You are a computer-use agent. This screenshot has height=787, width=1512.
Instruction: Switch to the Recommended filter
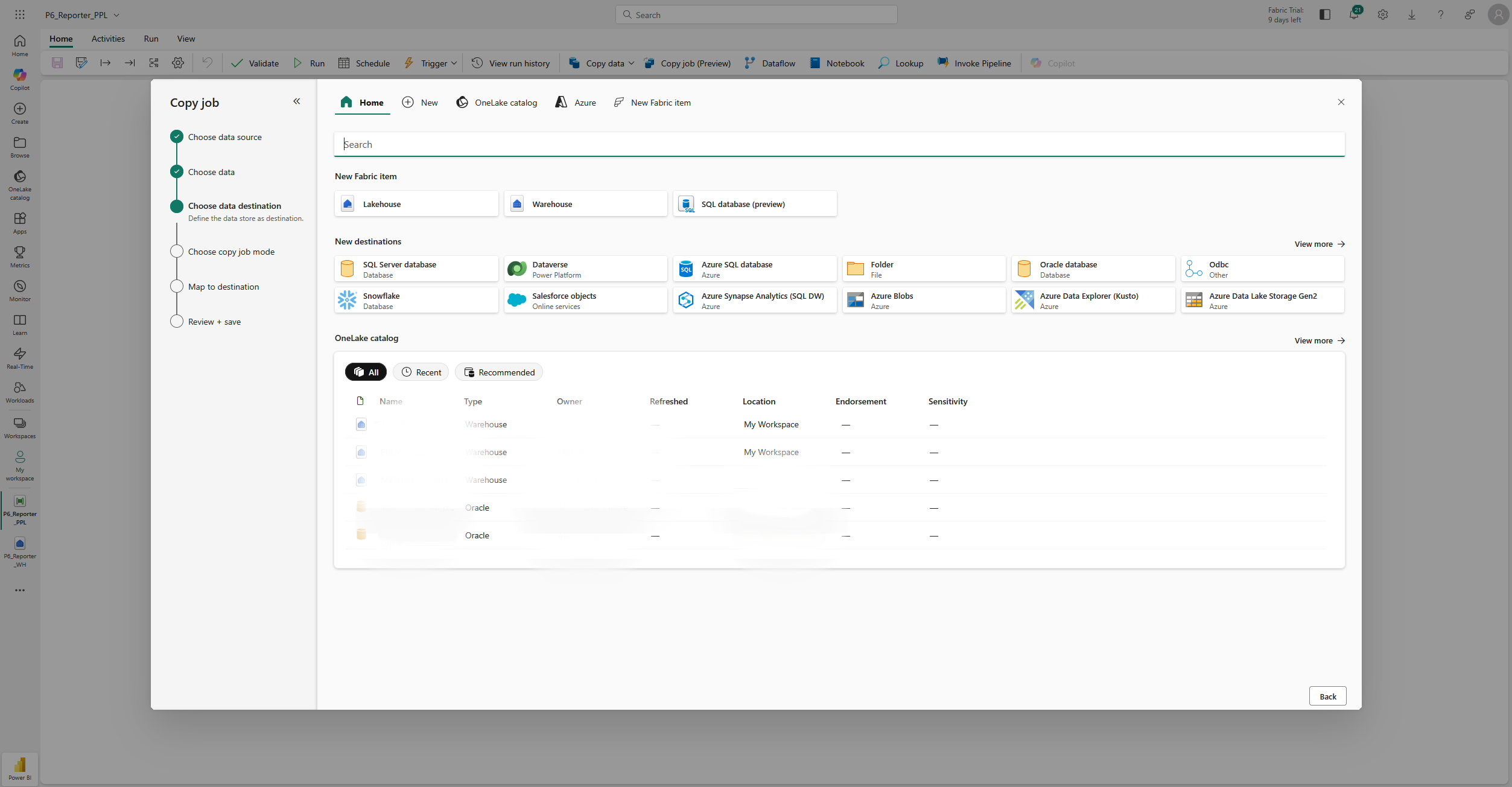(498, 372)
